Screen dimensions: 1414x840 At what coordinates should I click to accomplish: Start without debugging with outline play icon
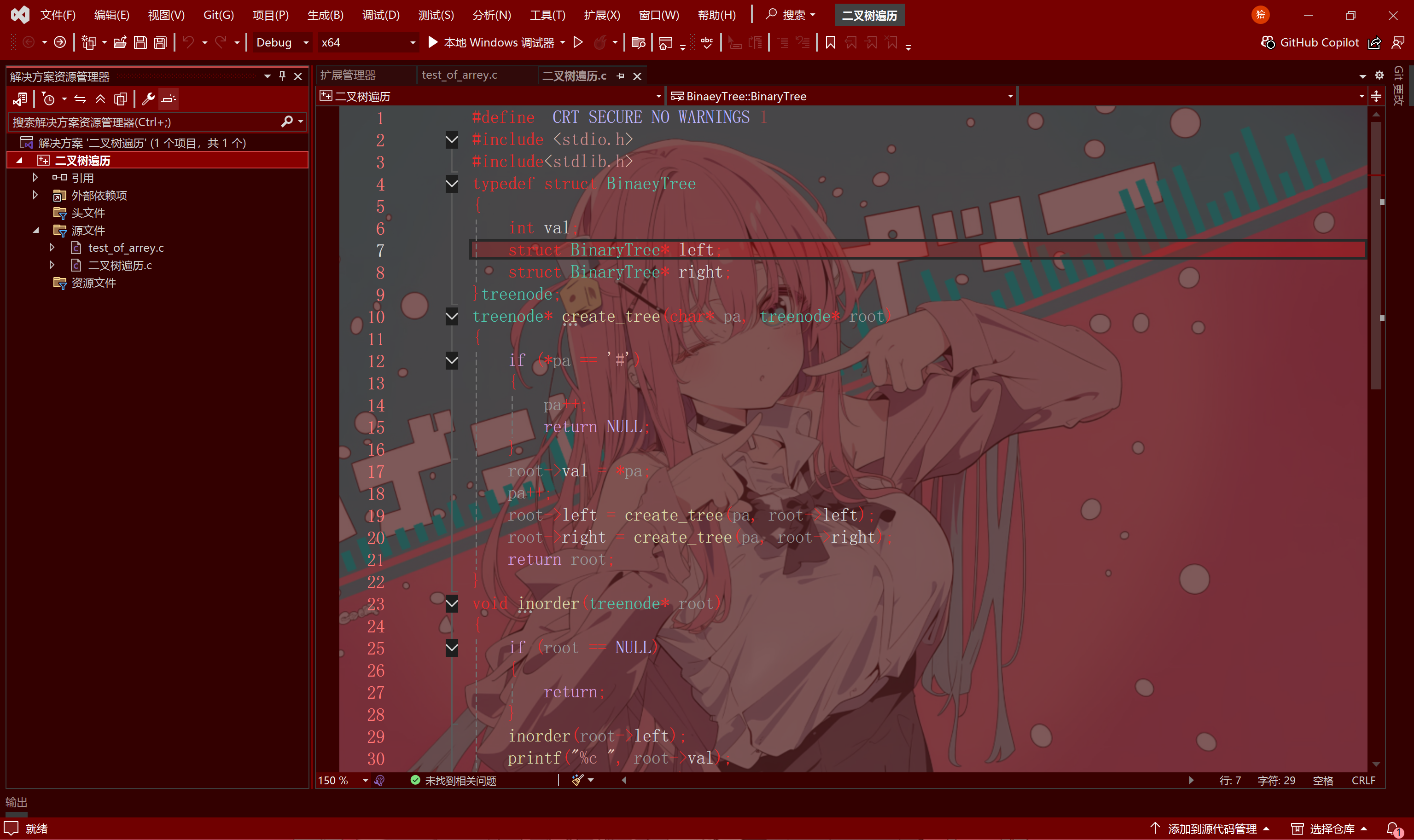578,42
